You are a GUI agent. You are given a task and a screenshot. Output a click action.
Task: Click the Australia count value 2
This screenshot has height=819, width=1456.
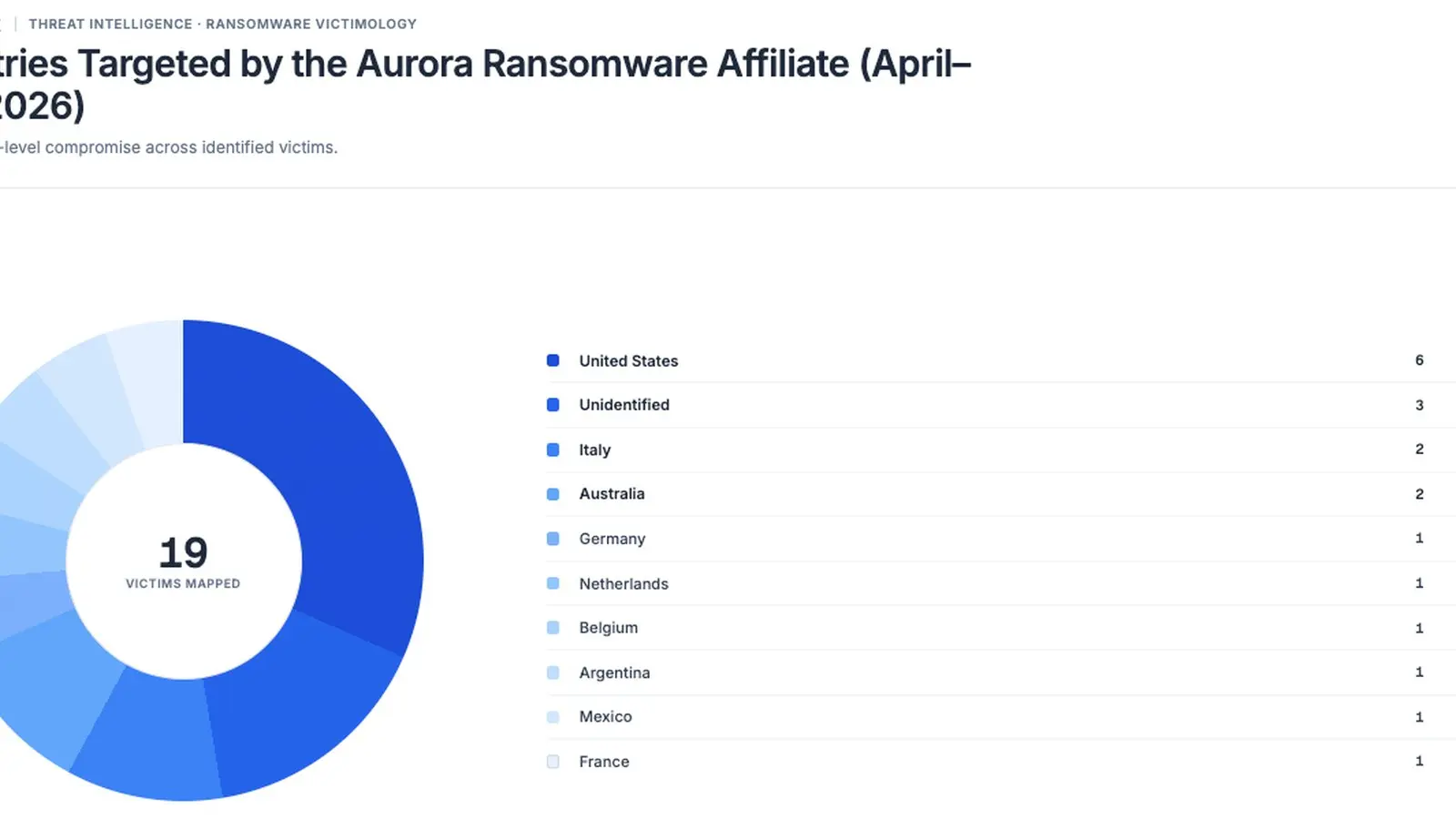[x=1419, y=494]
